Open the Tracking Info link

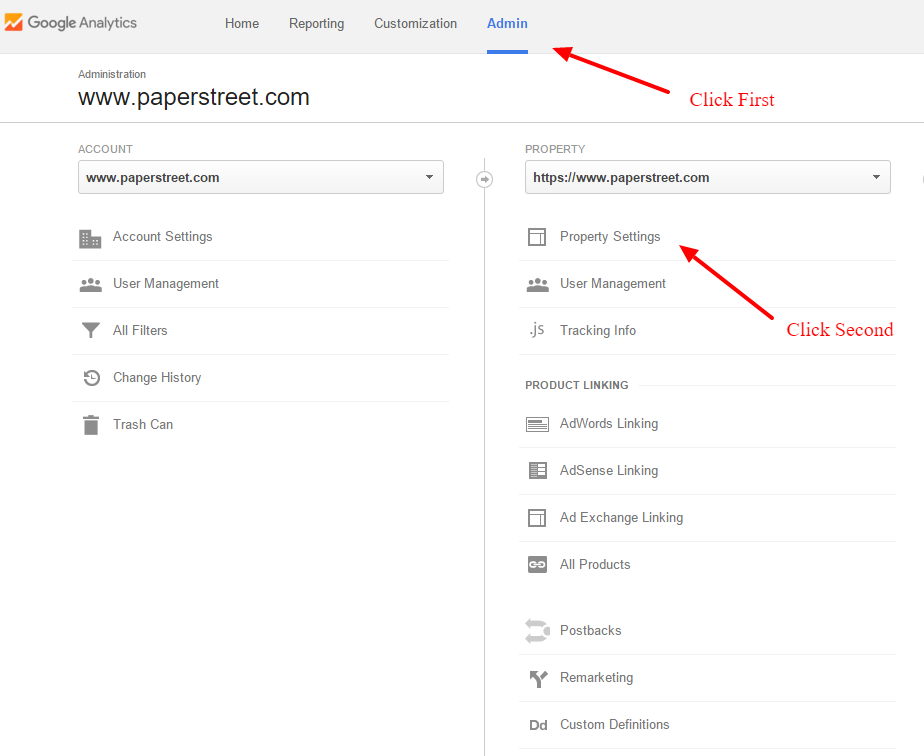tap(598, 331)
